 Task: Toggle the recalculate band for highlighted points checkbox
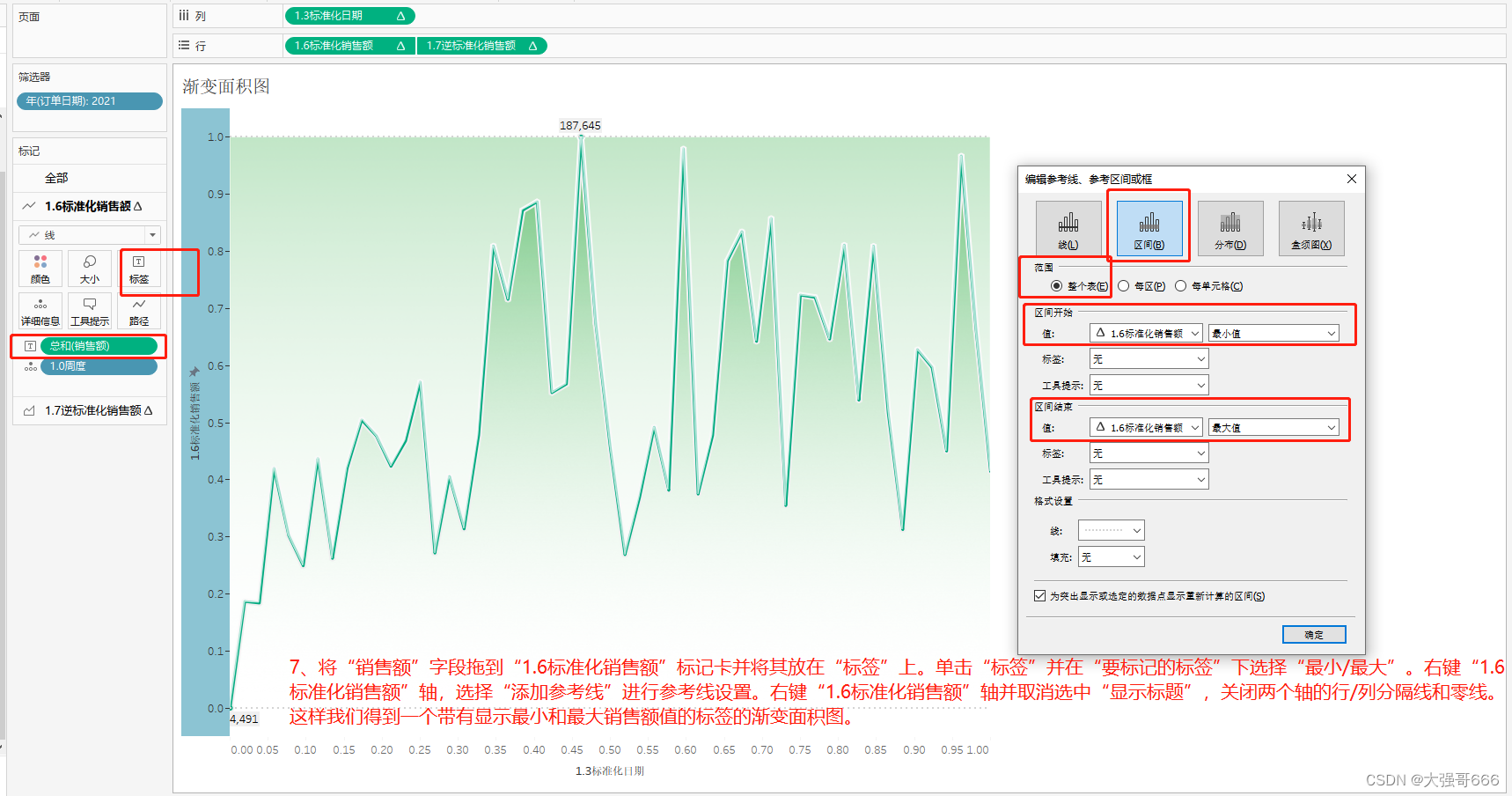point(1040,596)
